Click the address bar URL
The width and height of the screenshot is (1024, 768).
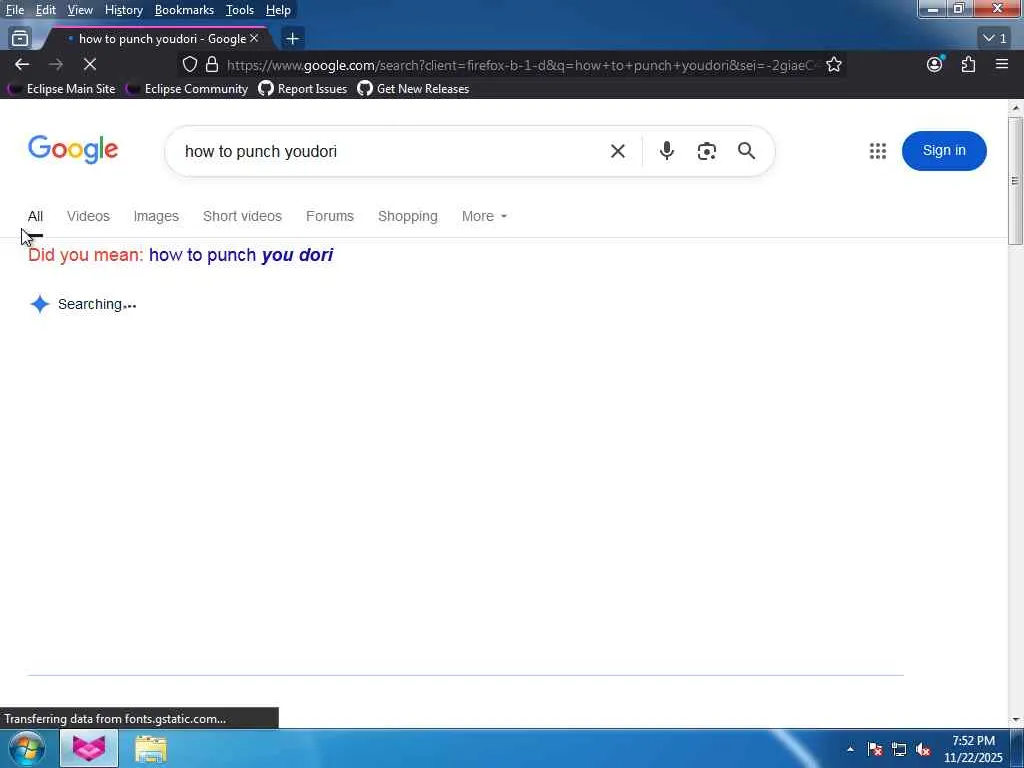click(x=520, y=65)
